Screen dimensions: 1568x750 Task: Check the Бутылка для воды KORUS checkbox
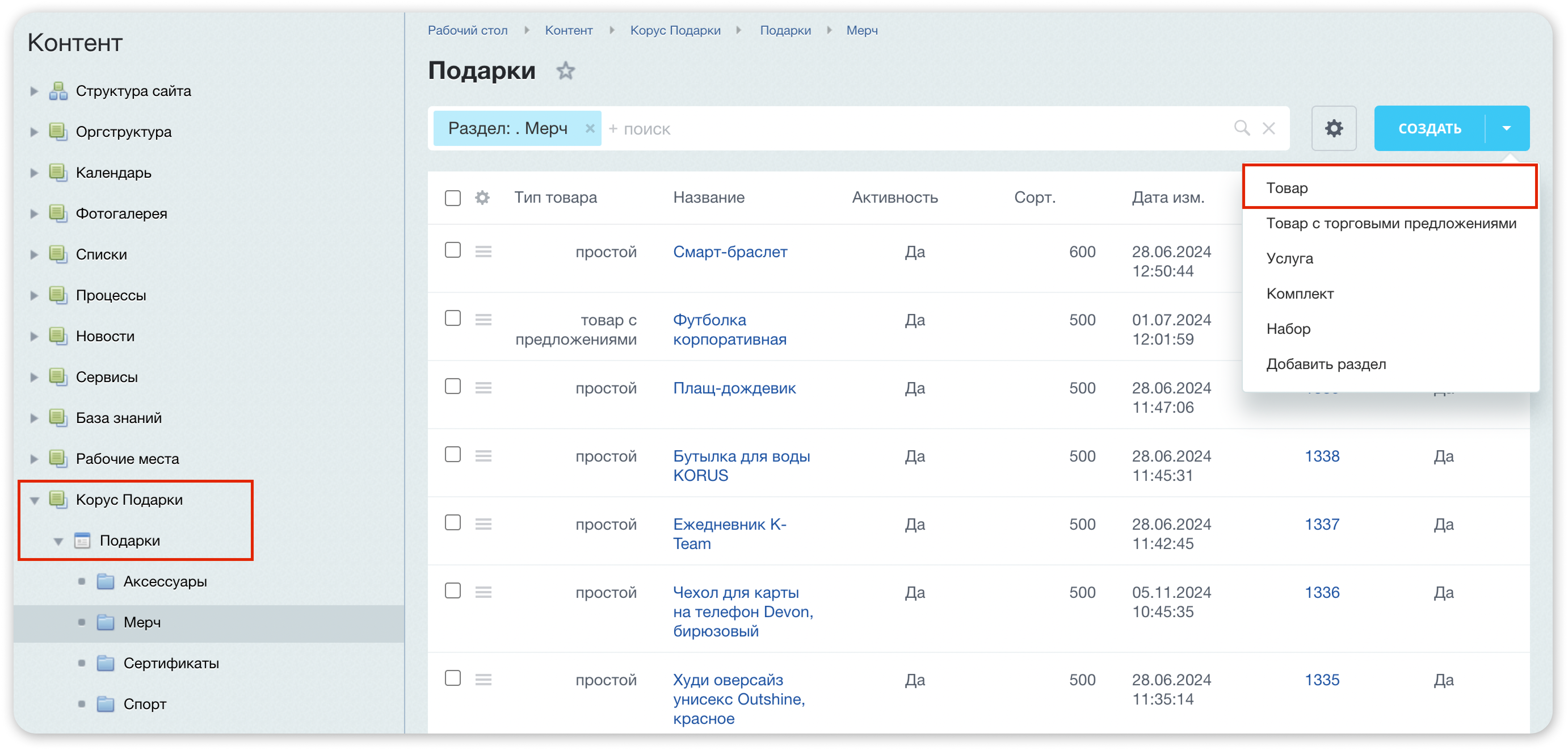pyautogui.click(x=453, y=455)
